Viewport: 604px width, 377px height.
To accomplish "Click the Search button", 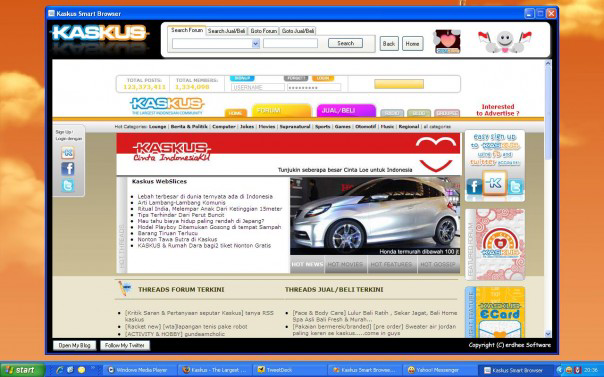I will pyautogui.click(x=345, y=43).
